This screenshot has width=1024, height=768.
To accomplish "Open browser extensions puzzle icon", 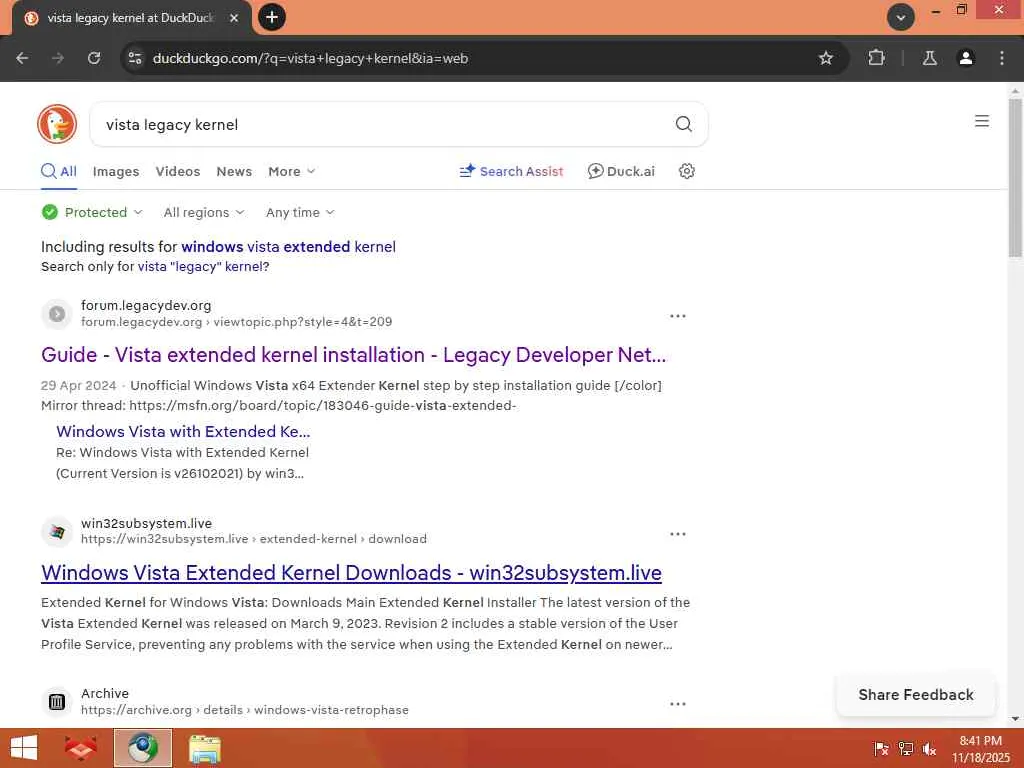I will coord(876,58).
